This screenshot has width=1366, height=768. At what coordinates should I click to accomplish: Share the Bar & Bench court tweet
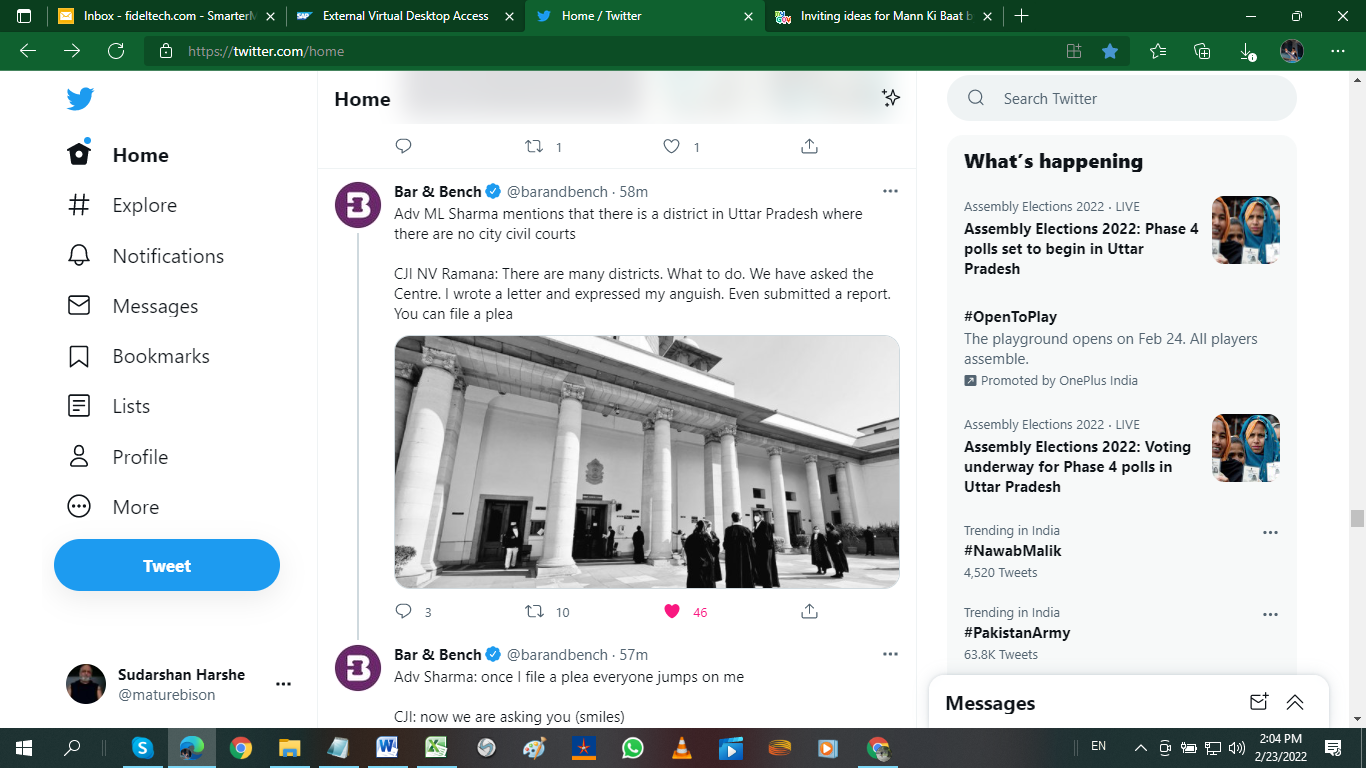[810, 611]
